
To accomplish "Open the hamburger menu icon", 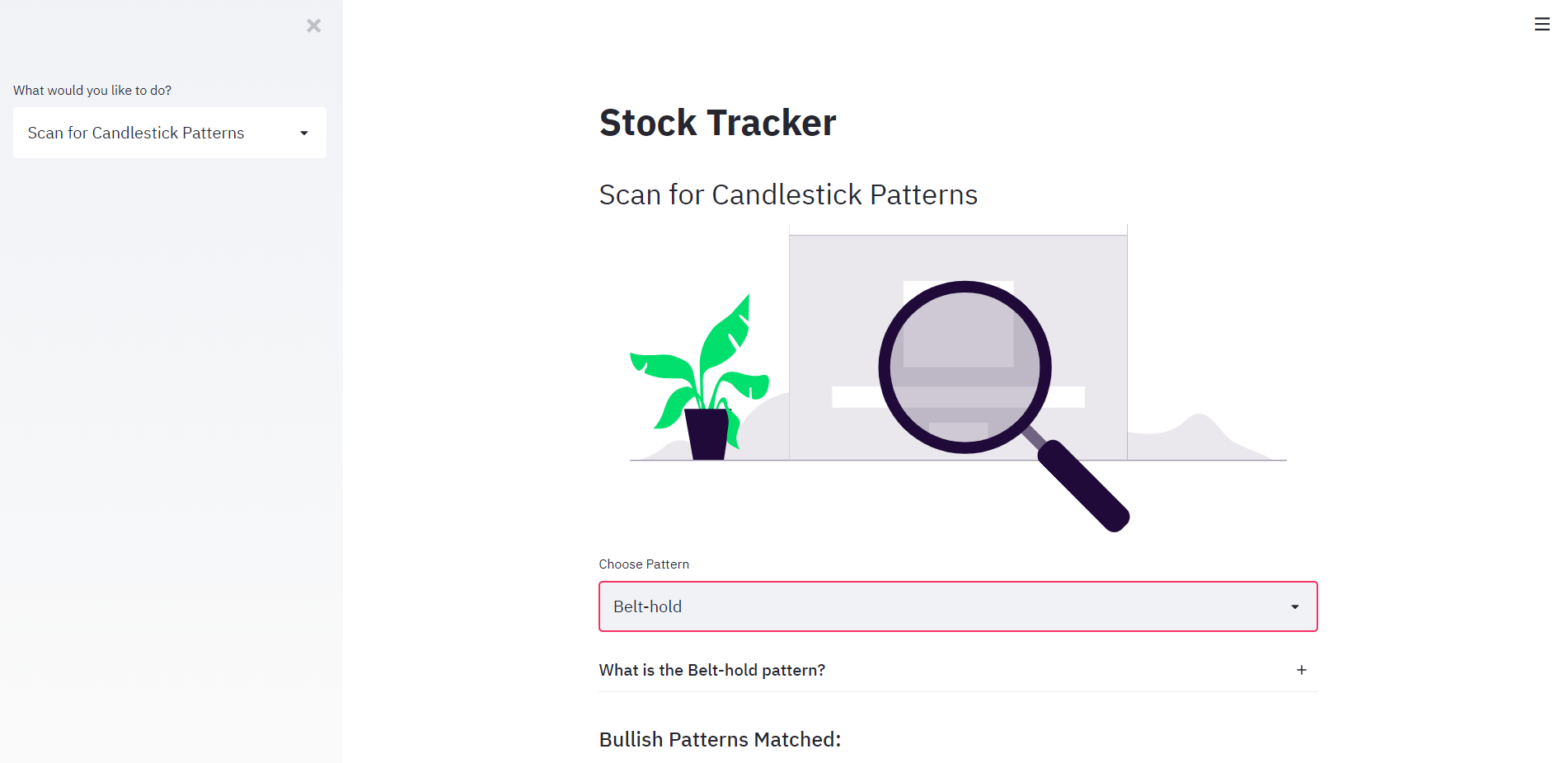I will pyautogui.click(x=1542, y=25).
